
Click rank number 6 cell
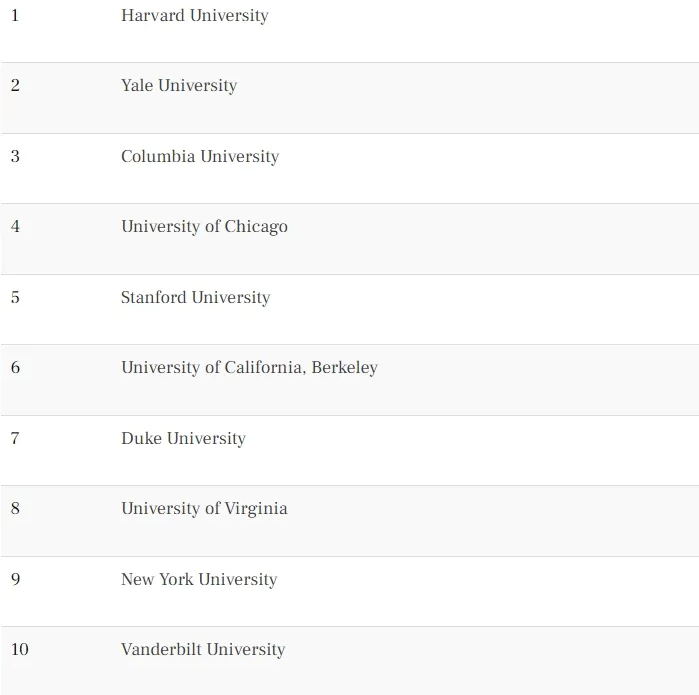[15, 368]
